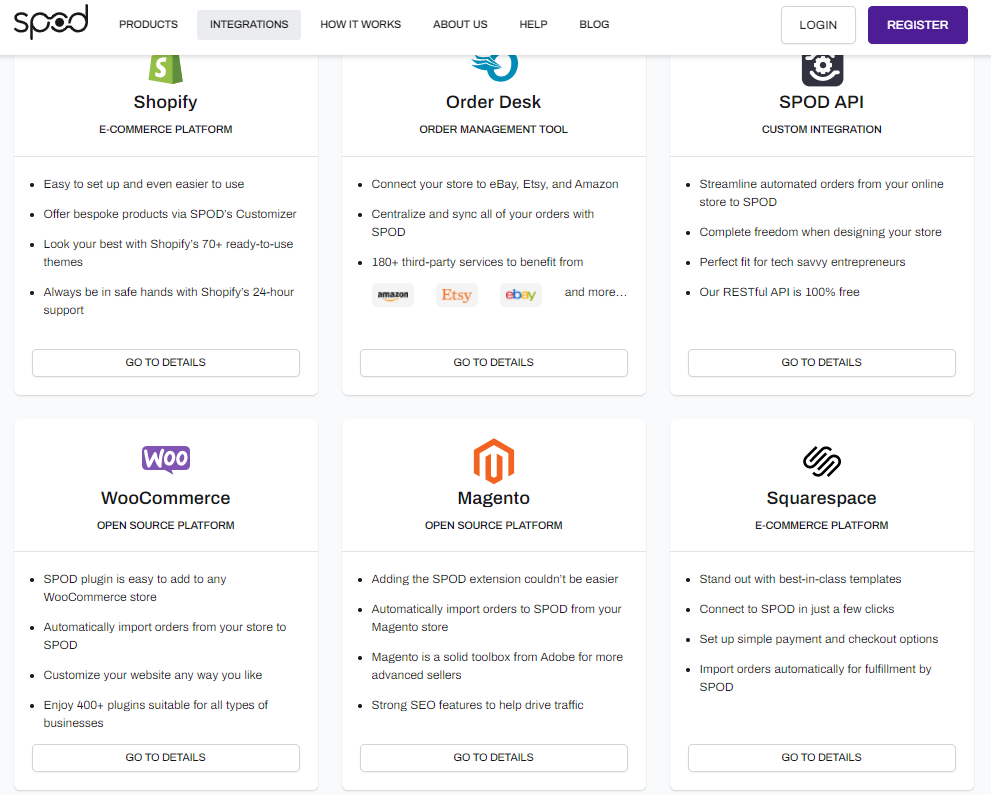Click 'ORDER MANAGEMENT TOOL' subtitle
Image resolution: width=991 pixels, height=795 pixels.
pyautogui.click(x=494, y=130)
